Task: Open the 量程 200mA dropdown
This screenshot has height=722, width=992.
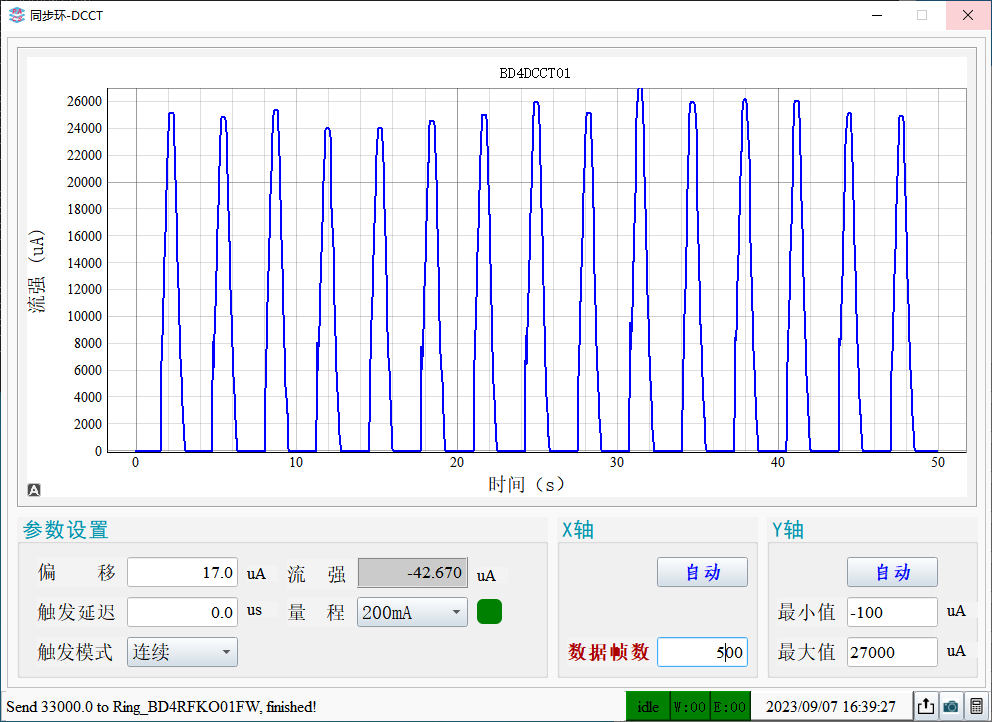Action: 412,612
